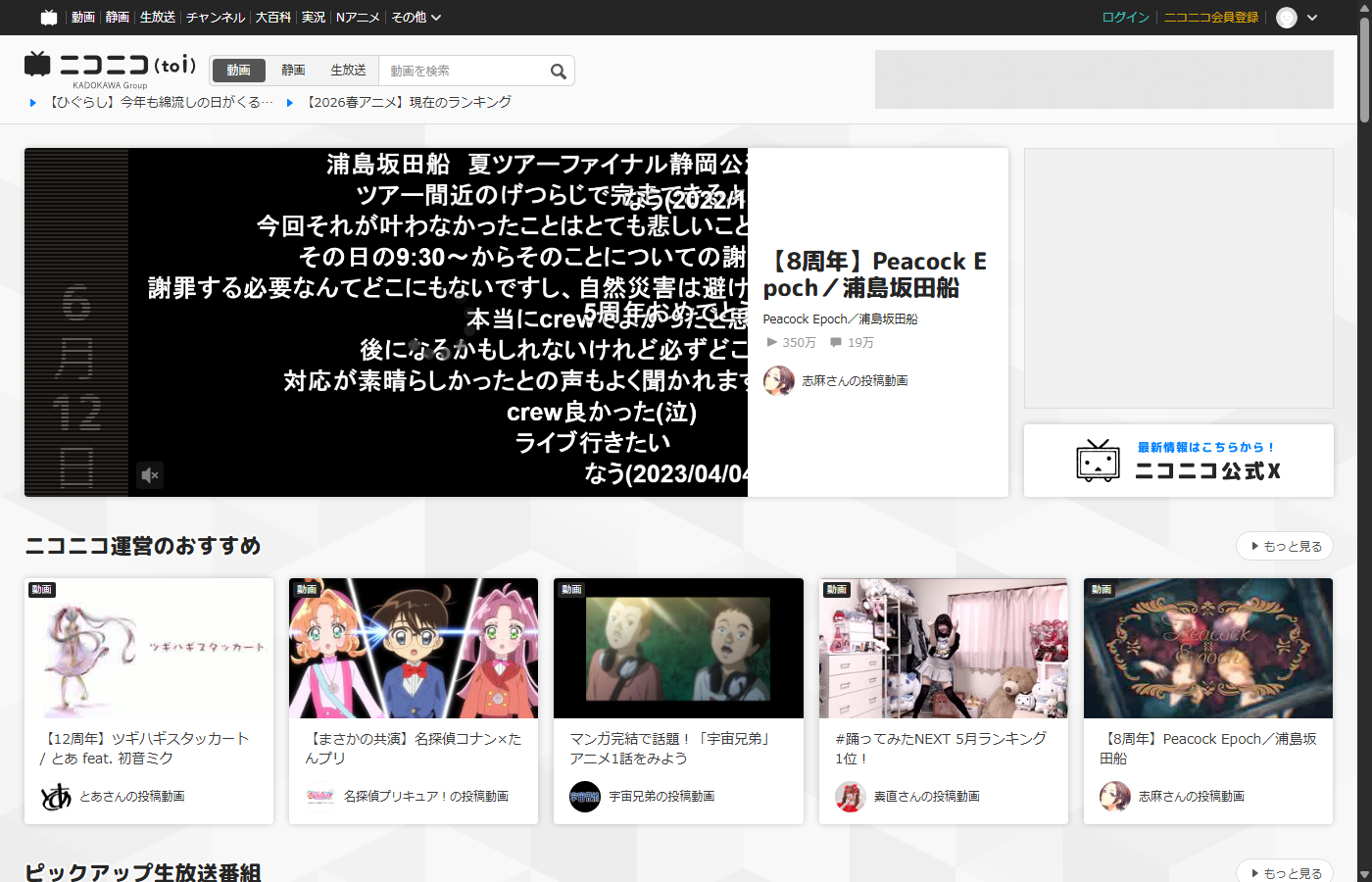Click 動画 badge on 宇宙兄弟 card
1372x882 pixels.
pos(572,589)
